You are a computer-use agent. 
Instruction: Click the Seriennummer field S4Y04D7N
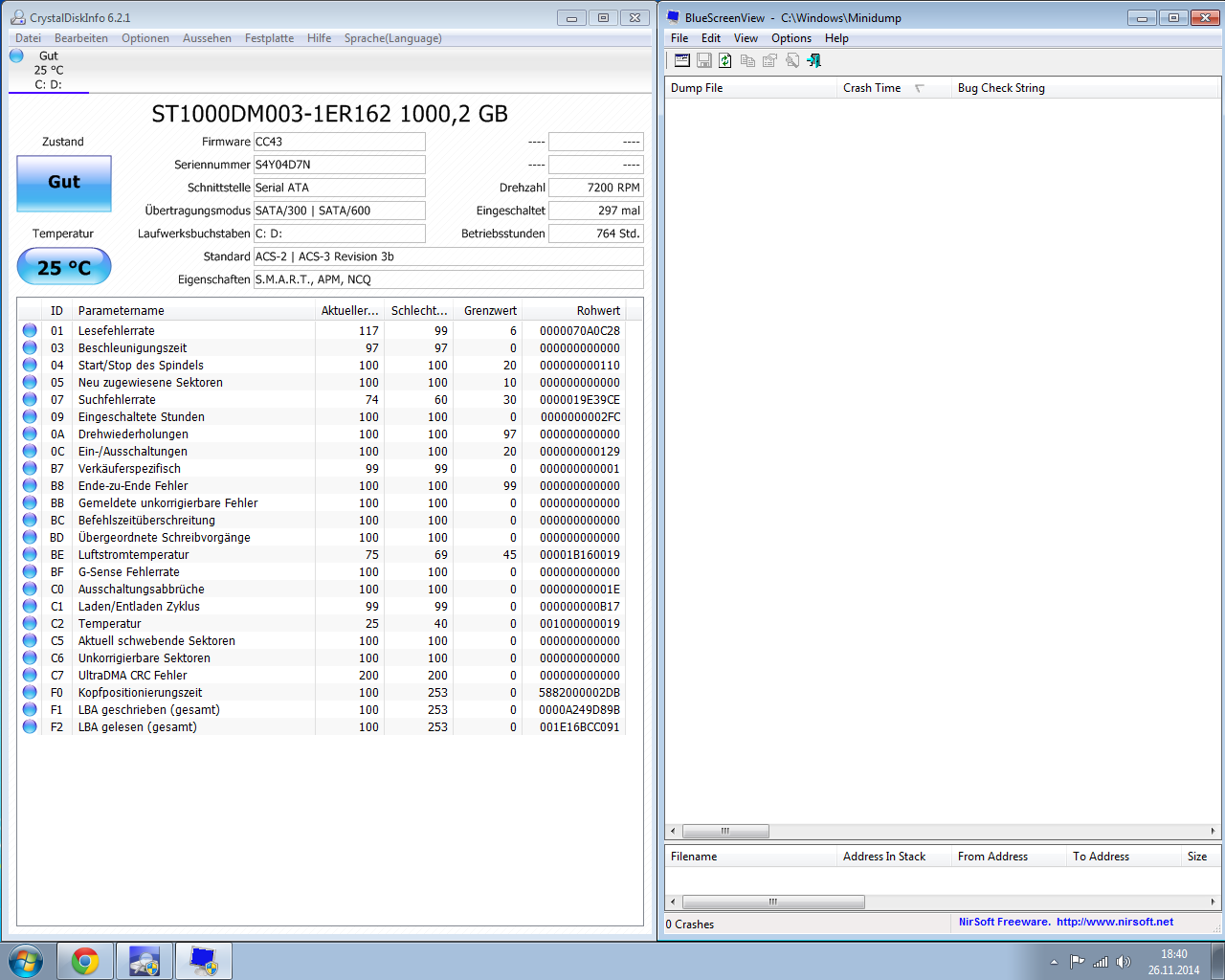click(340, 165)
